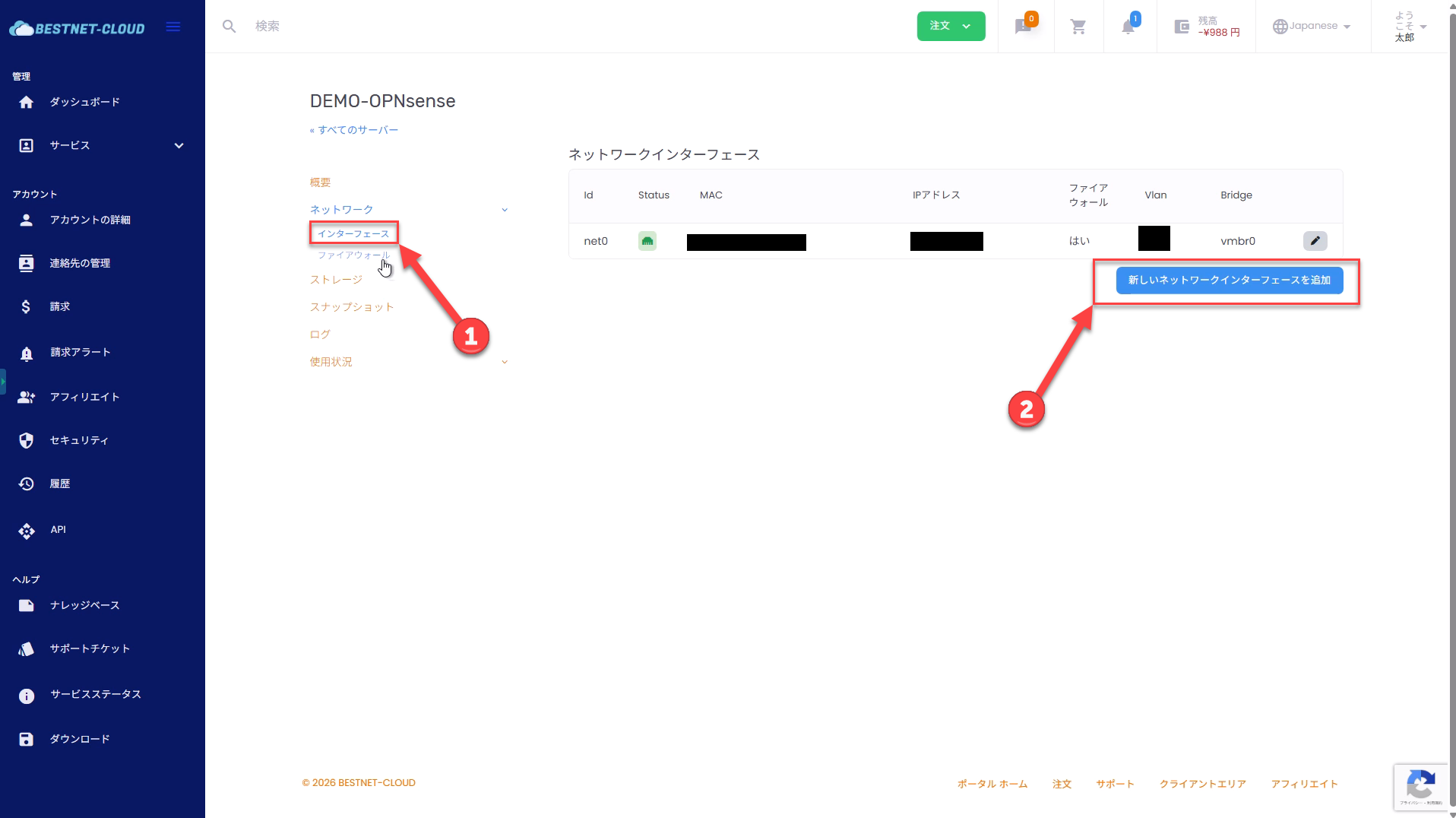Toggle the sidebar hamburger menu icon
Viewport: 1456px width, 818px height.
click(x=173, y=27)
